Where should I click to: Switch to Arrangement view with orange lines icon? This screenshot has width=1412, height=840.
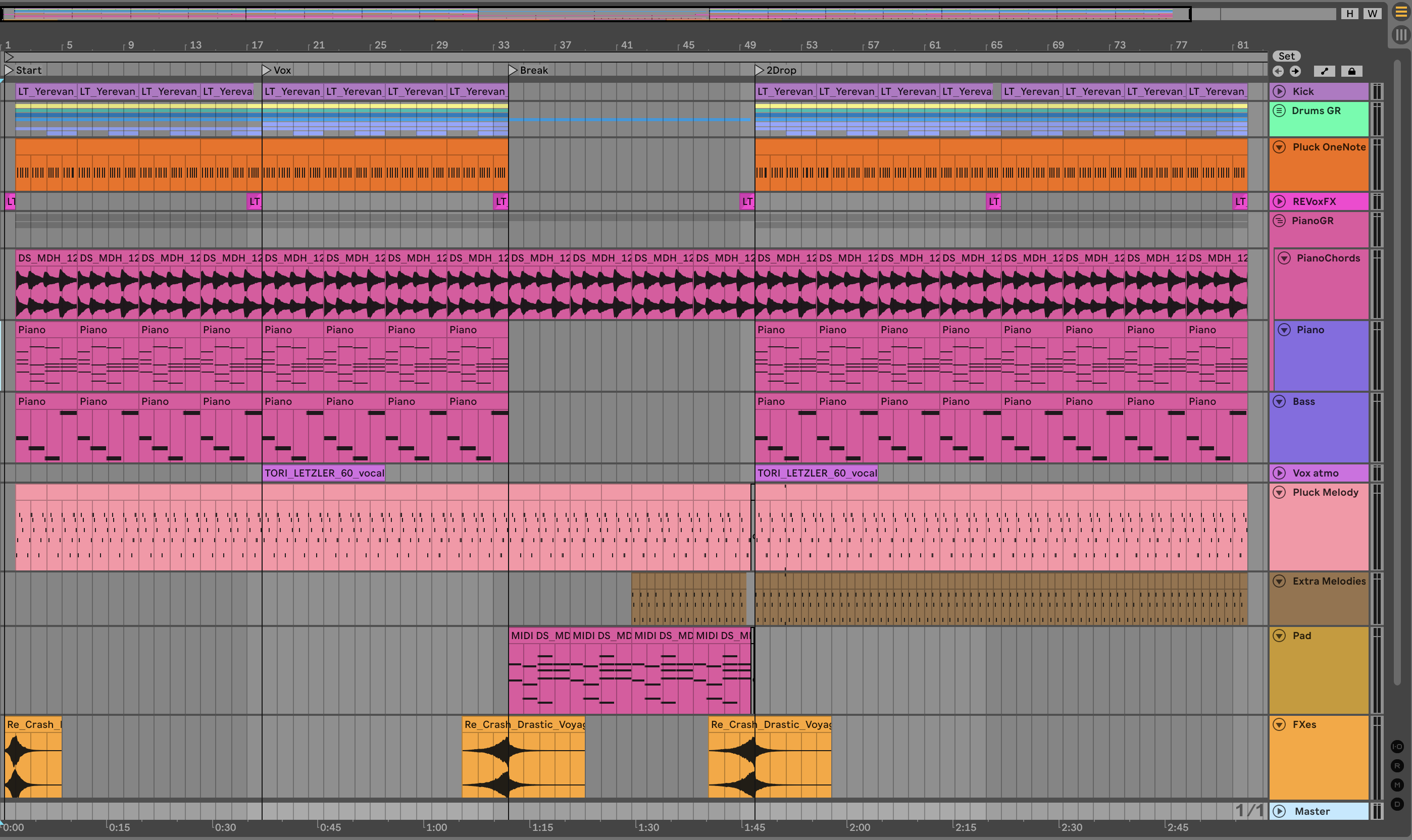point(1401,12)
